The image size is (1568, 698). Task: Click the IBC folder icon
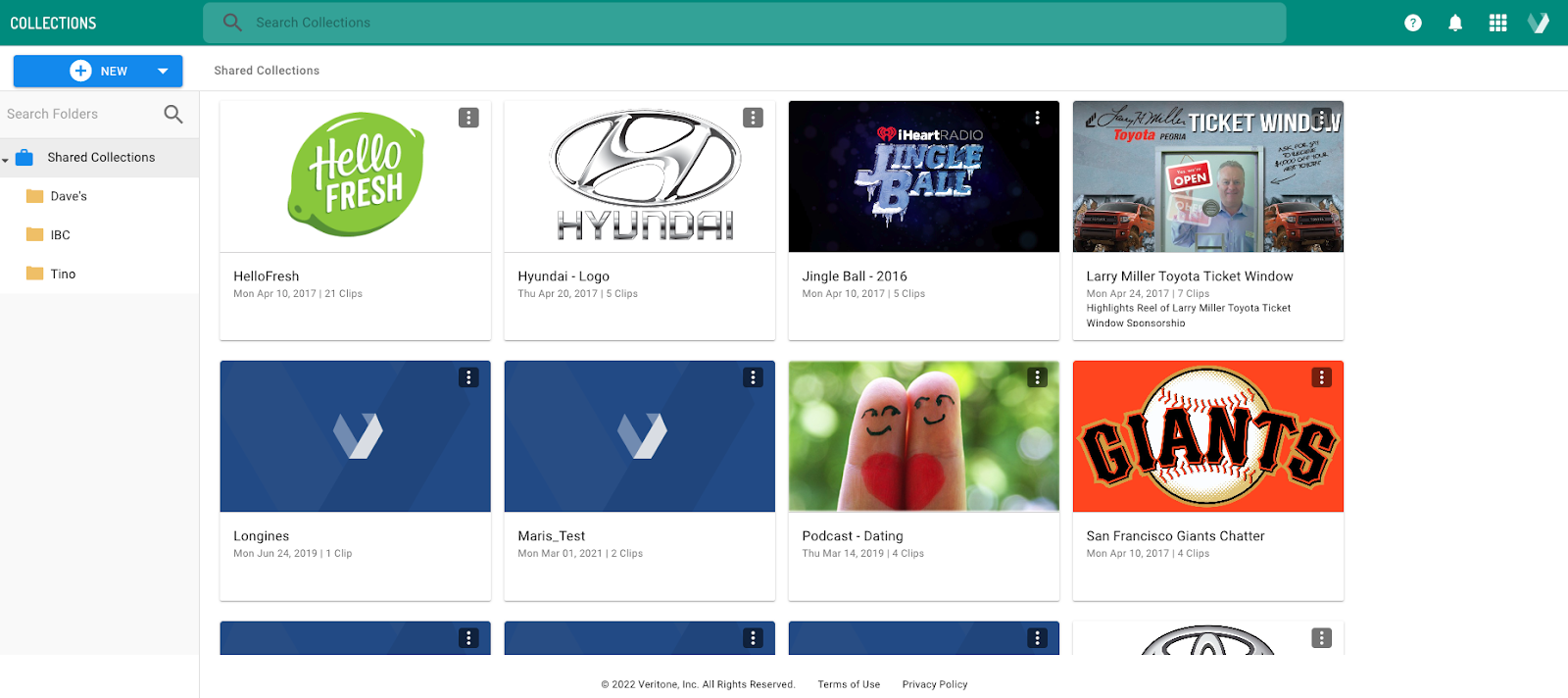tap(35, 234)
